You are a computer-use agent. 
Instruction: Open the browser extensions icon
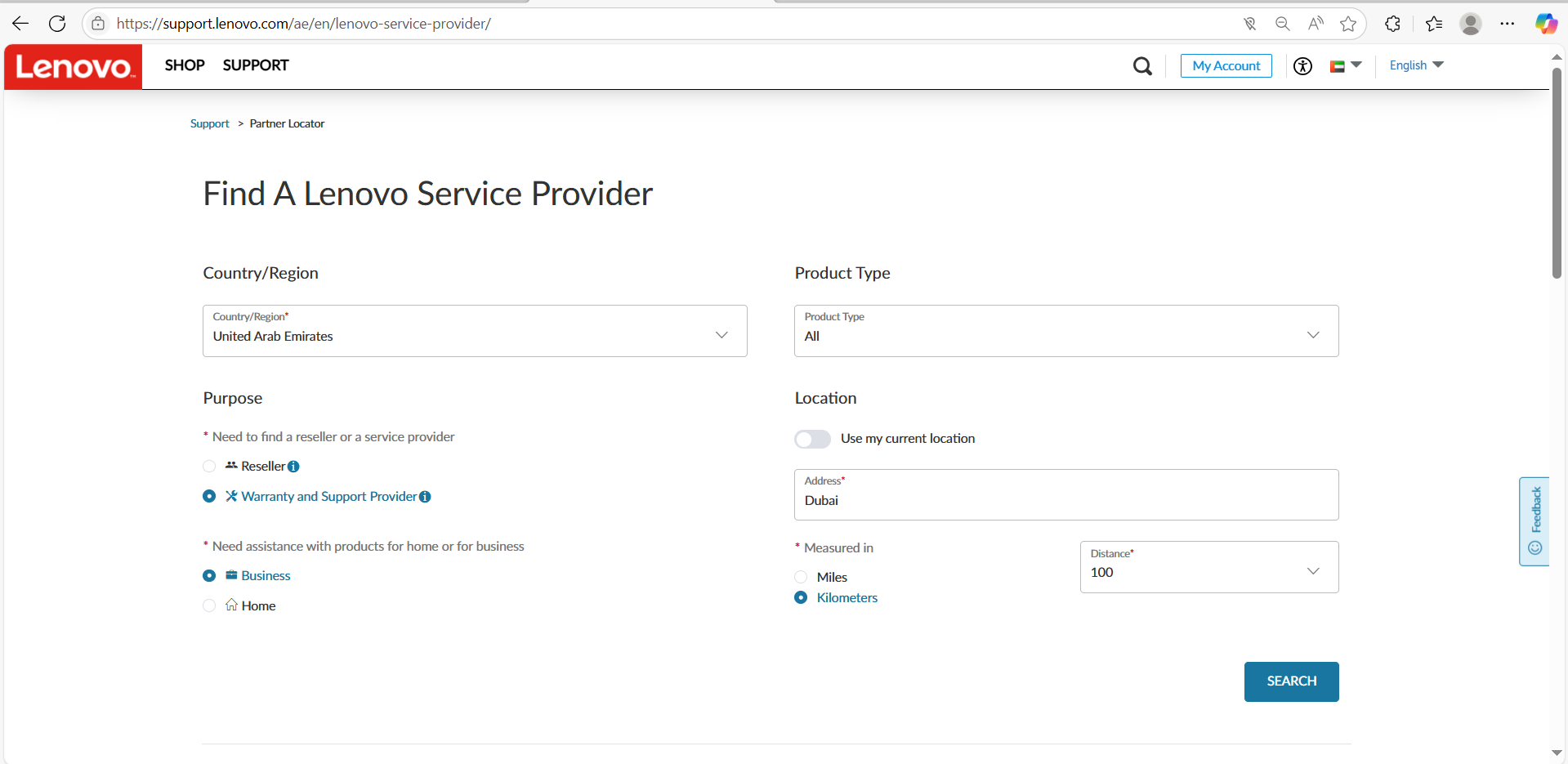point(1393,24)
